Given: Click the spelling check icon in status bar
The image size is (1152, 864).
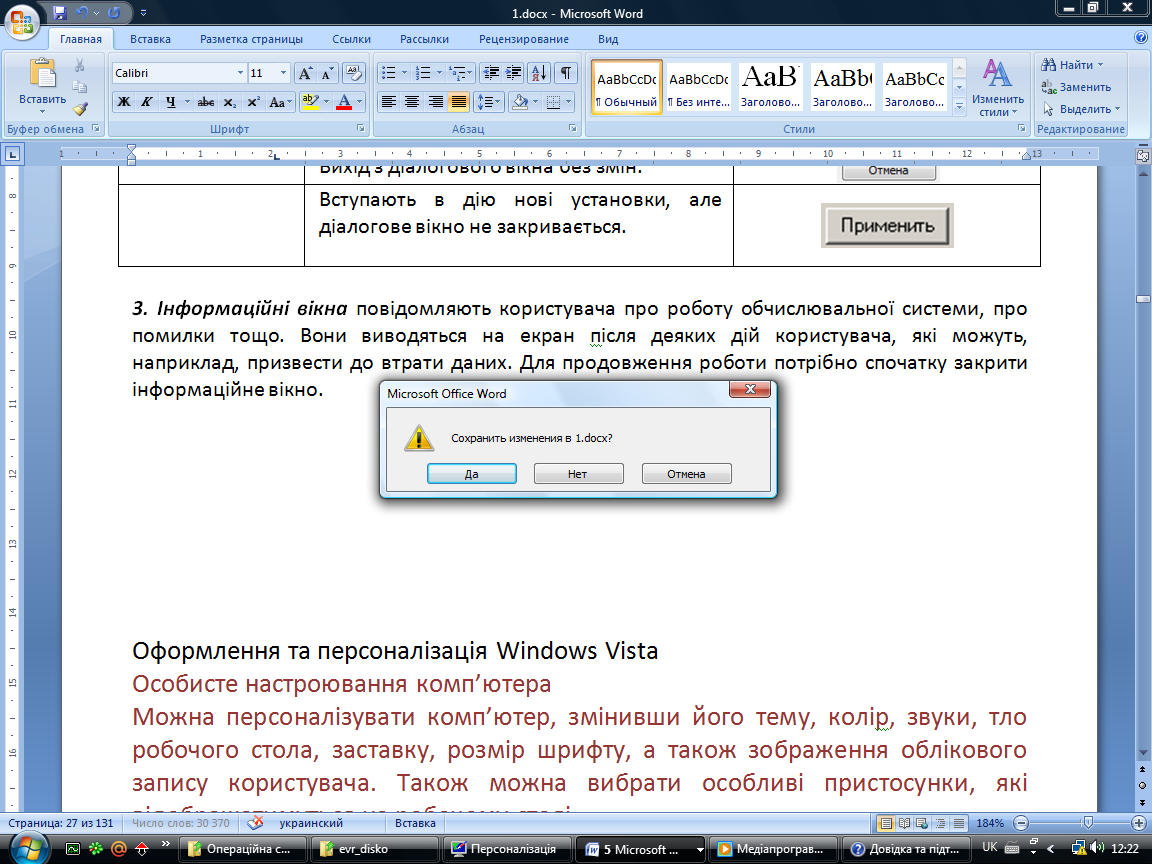Looking at the screenshot, I should [255, 823].
